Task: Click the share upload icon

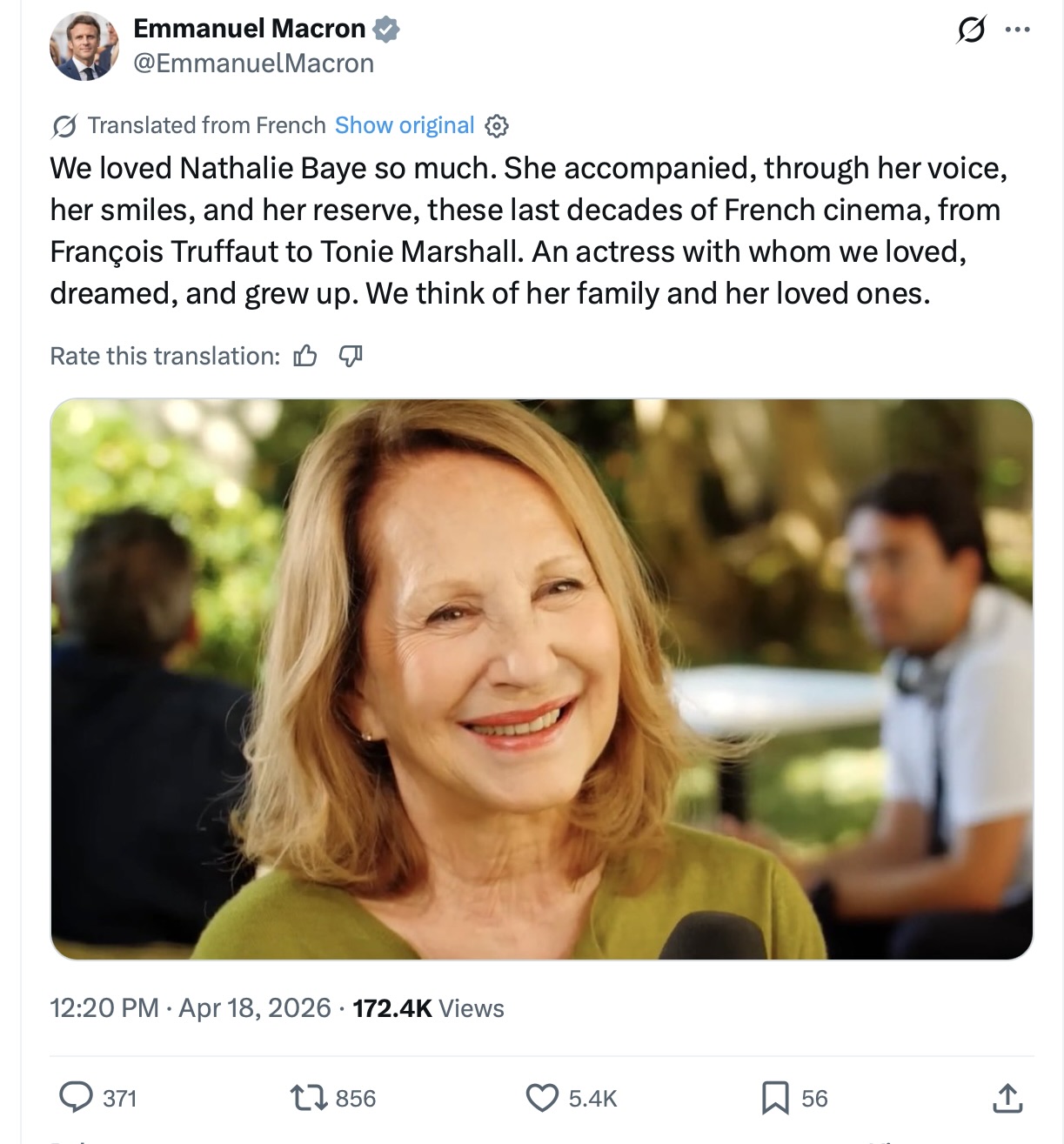Action: [1007, 1098]
